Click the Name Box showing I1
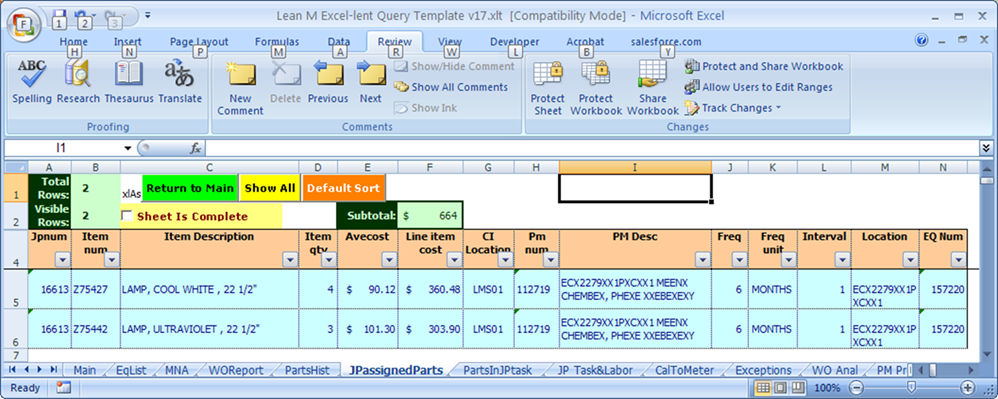 pos(62,148)
